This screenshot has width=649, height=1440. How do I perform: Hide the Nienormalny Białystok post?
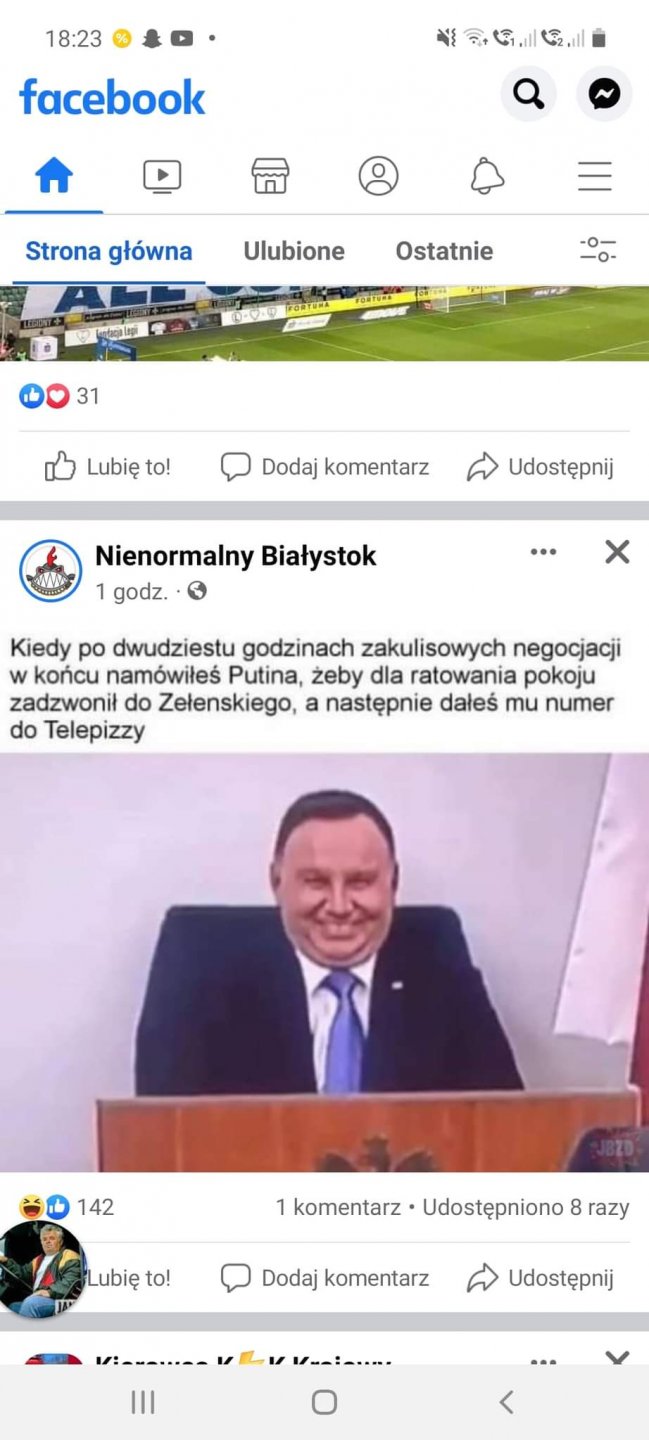click(x=617, y=551)
